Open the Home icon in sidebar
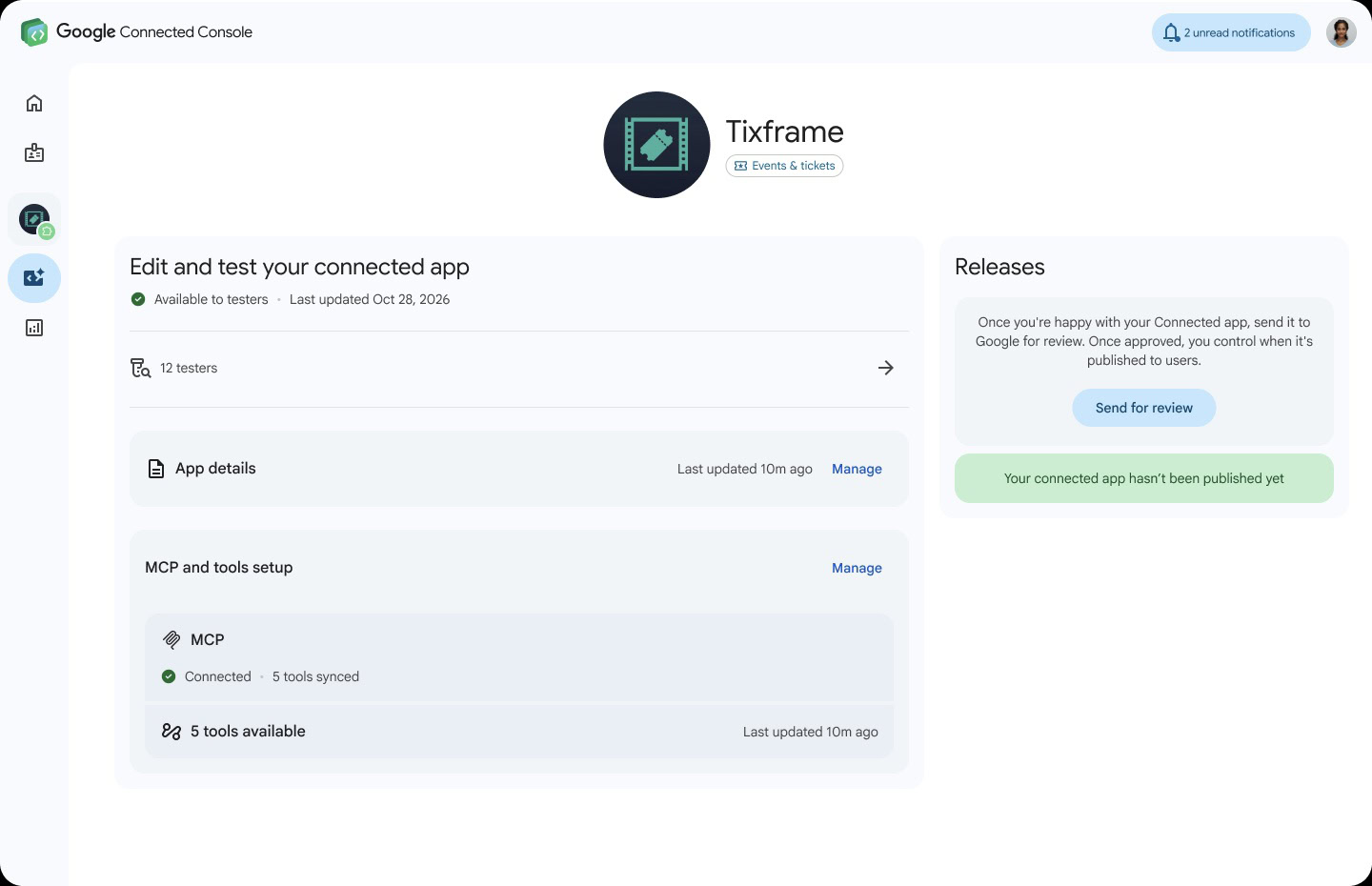This screenshot has width=1372, height=886. pos(34,103)
